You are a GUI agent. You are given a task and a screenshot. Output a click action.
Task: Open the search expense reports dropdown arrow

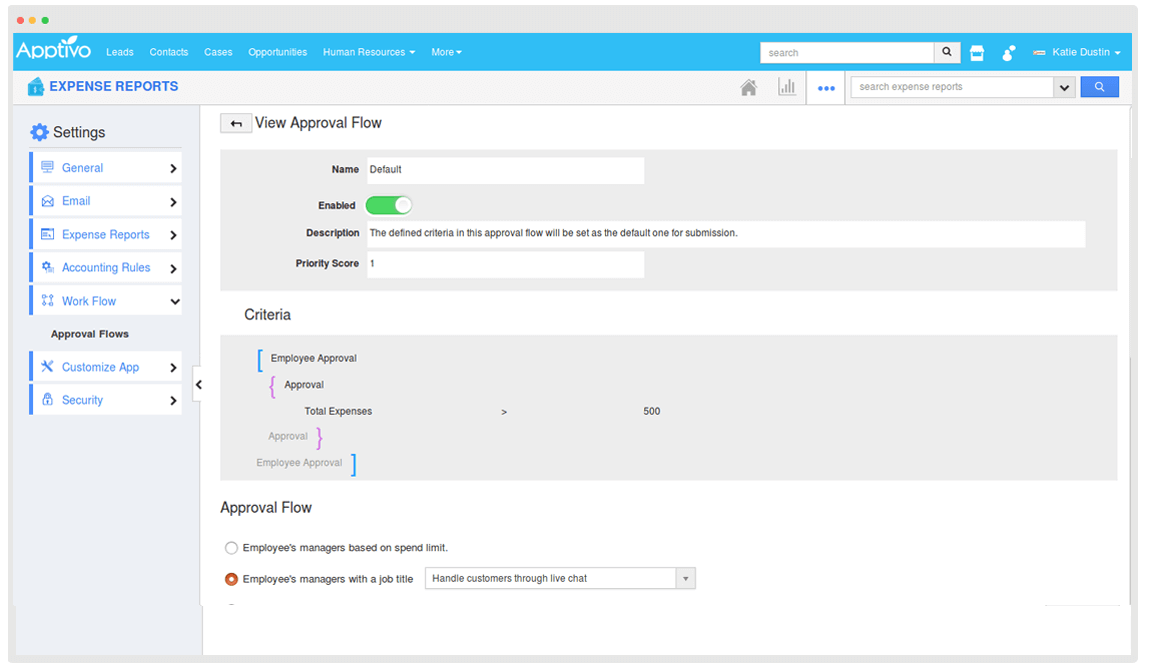click(x=1064, y=87)
